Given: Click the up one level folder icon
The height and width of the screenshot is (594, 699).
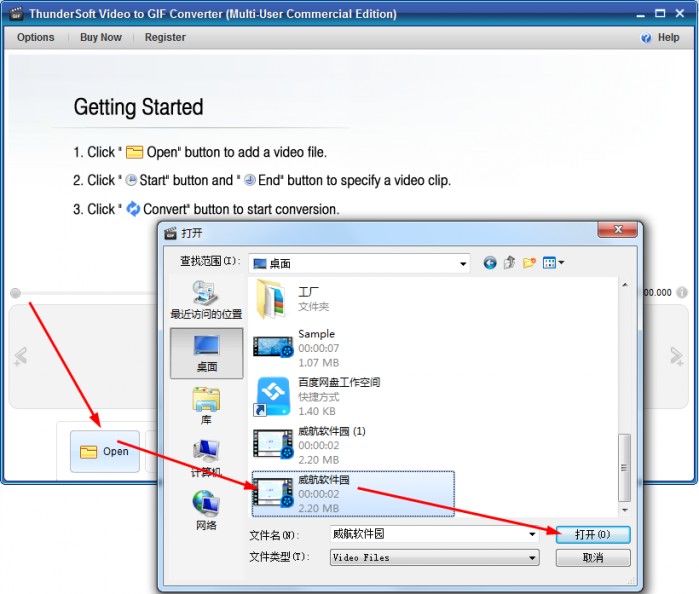Looking at the screenshot, I should (509, 263).
